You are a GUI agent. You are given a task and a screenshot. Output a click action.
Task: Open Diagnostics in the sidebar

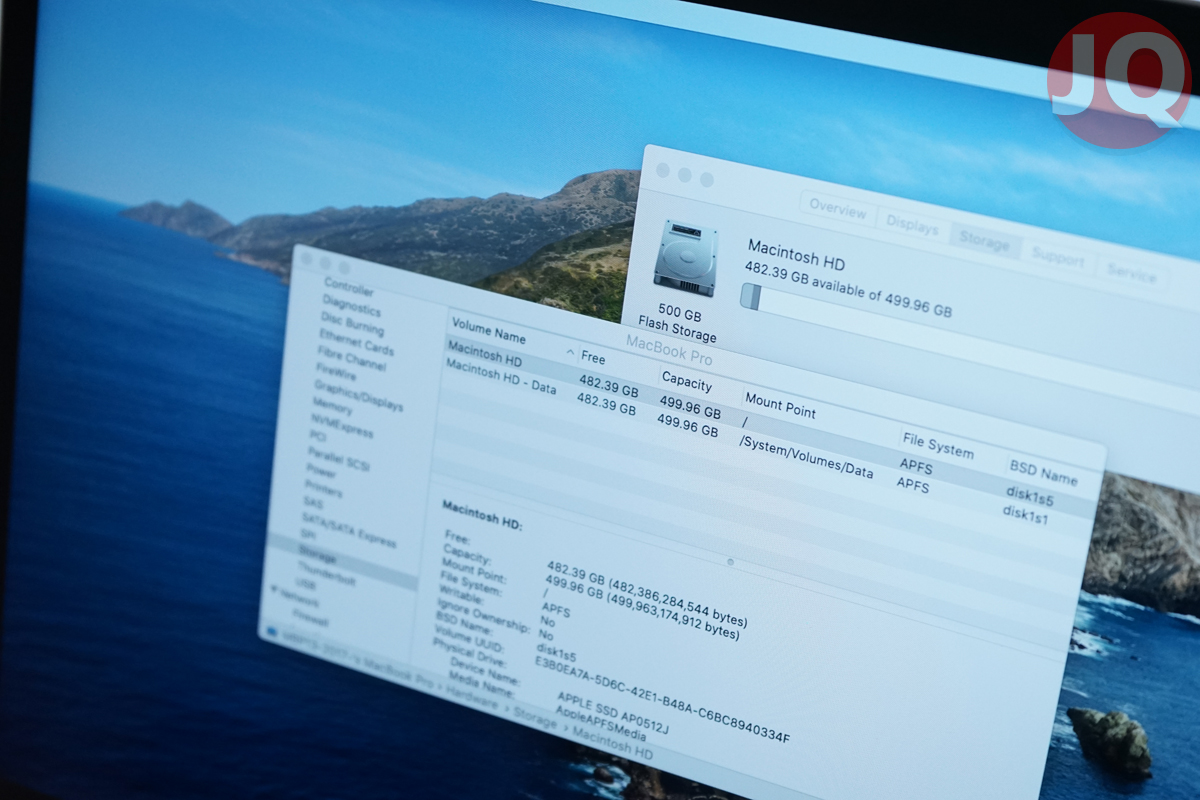(x=351, y=308)
